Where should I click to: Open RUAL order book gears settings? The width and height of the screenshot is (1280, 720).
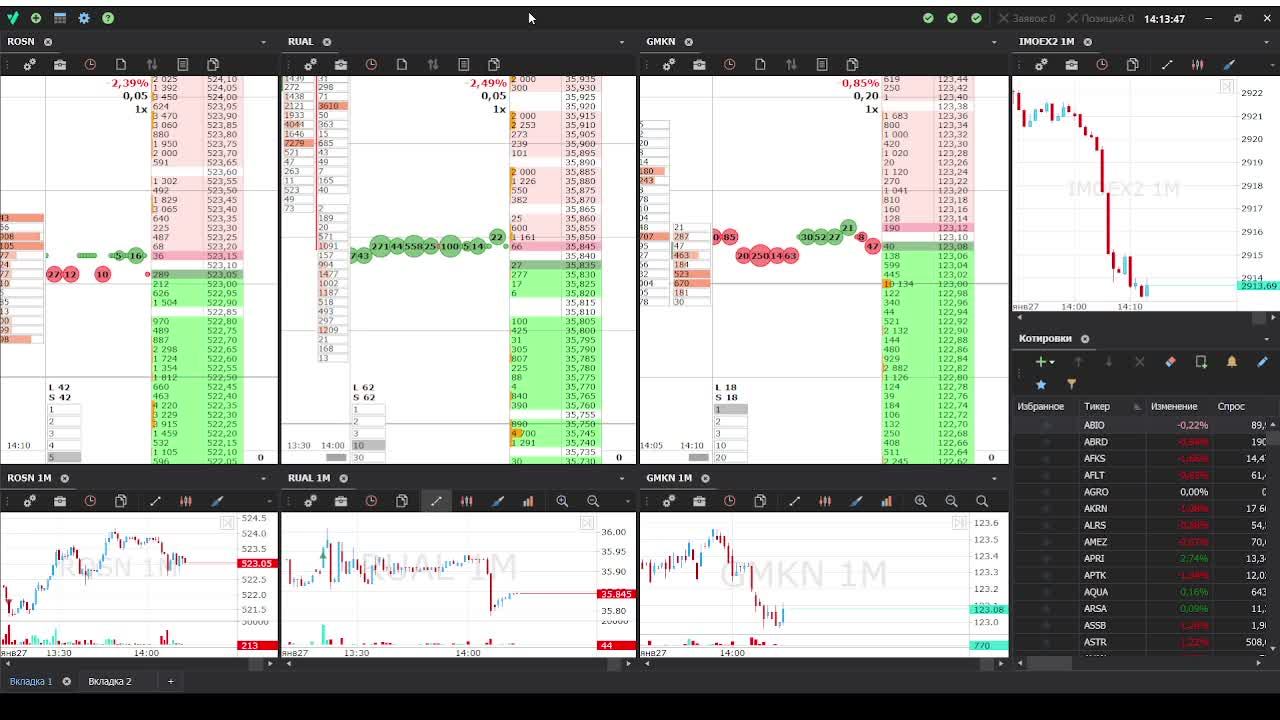click(x=310, y=64)
